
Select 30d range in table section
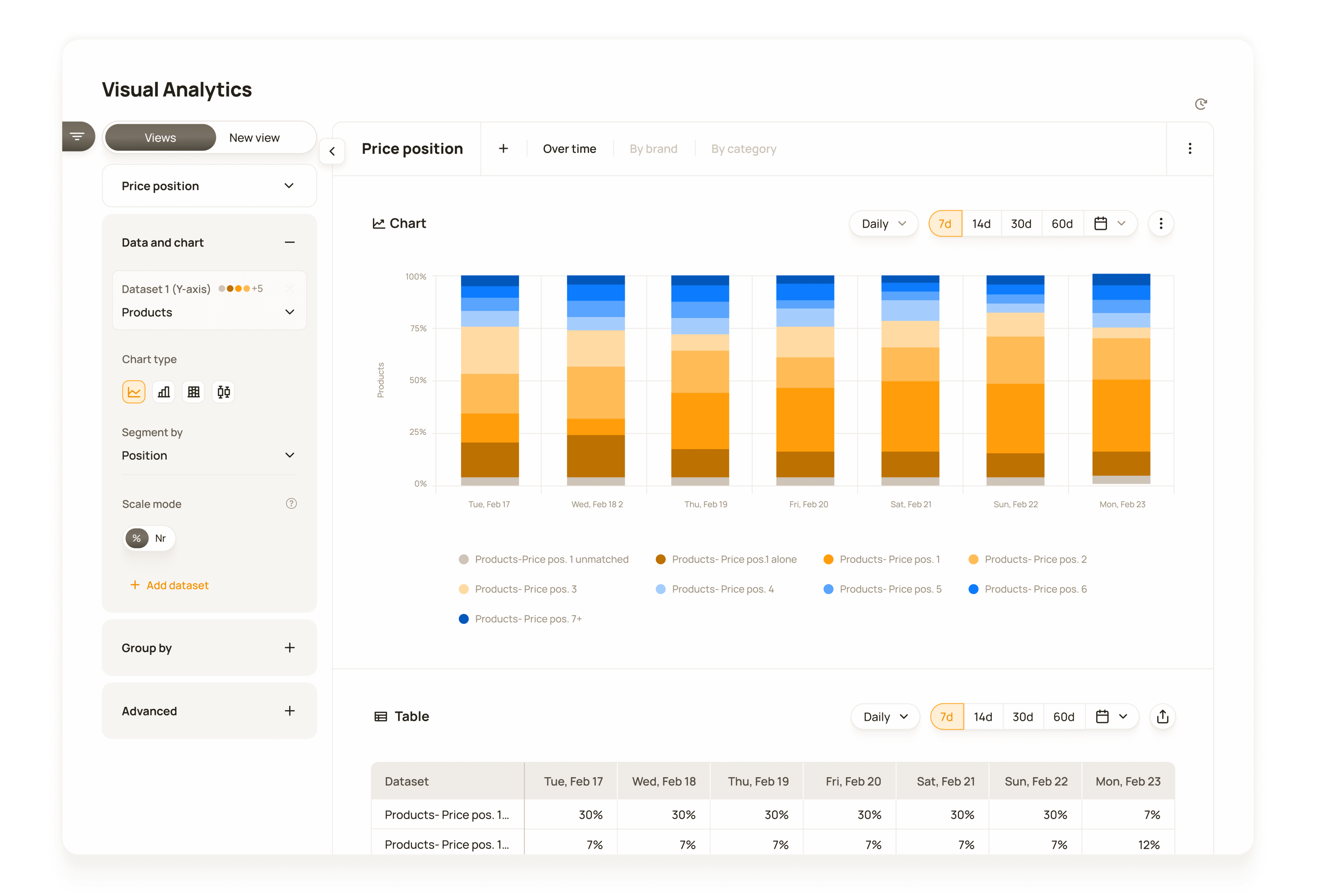click(x=1023, y=717)
